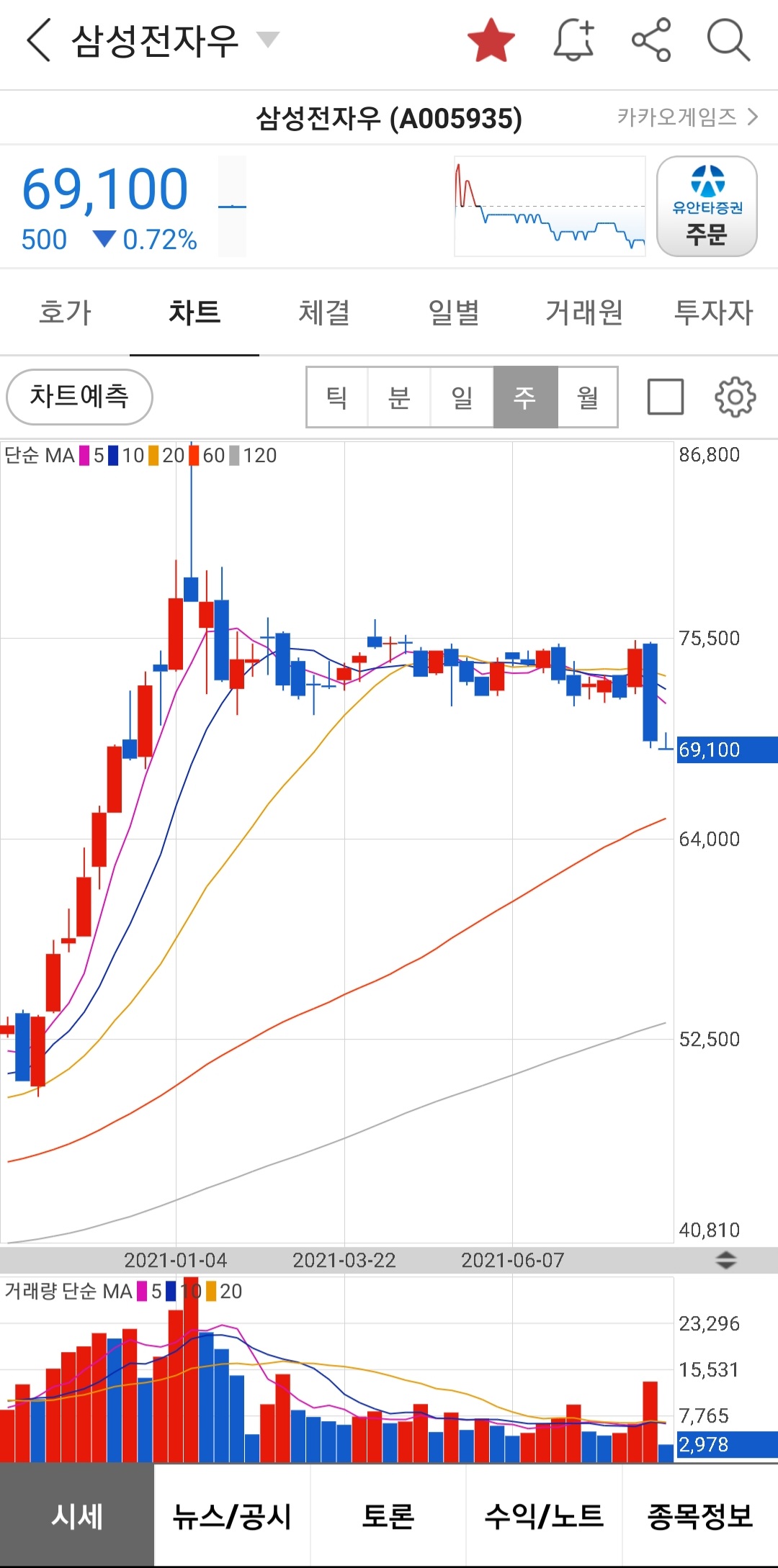Select 일 chart interval
The height and width of the screenshot is (1568, 778).
click(462, 397)
